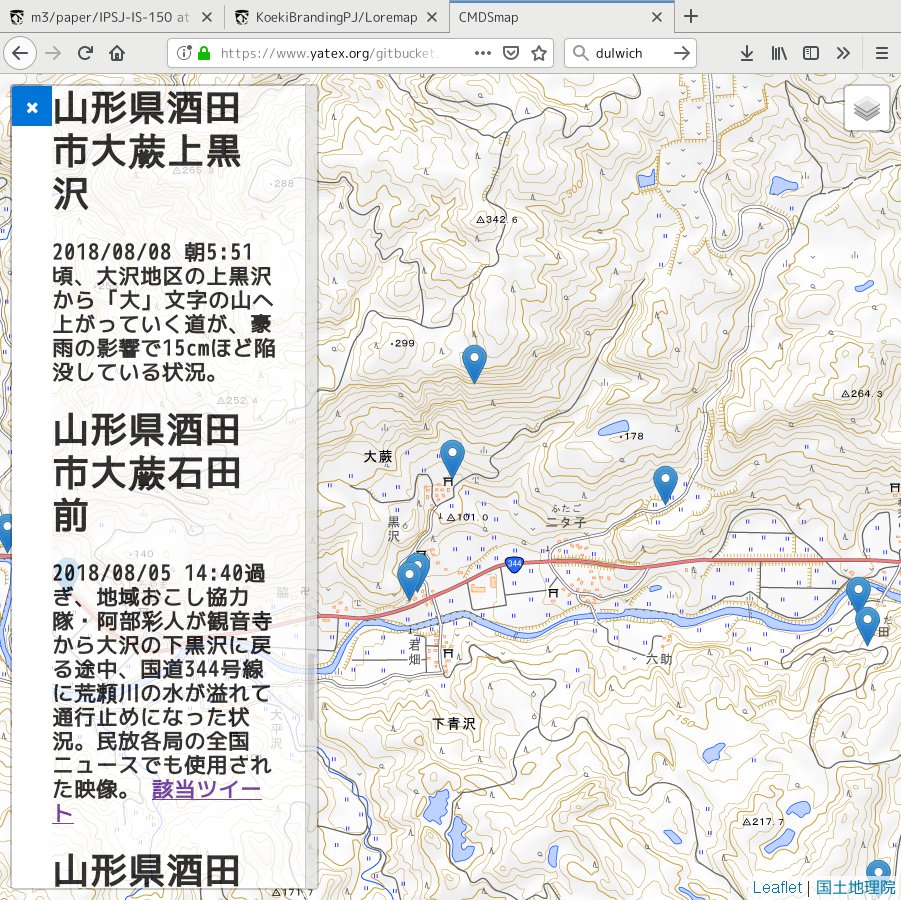This screenshot has height=900, width=901.
Task: Reload the current page
Action: 86,54
